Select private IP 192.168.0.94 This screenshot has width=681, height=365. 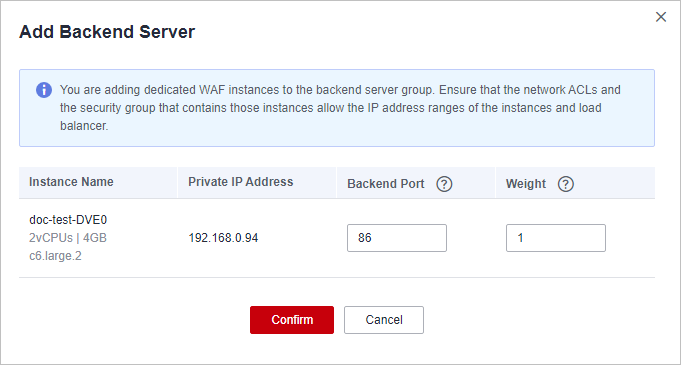point(223,238)
